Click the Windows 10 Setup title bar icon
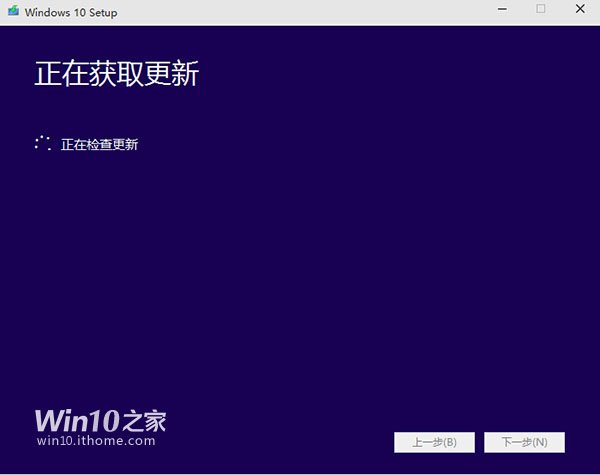Screen dimensions: 600x475 coord(13,11)
